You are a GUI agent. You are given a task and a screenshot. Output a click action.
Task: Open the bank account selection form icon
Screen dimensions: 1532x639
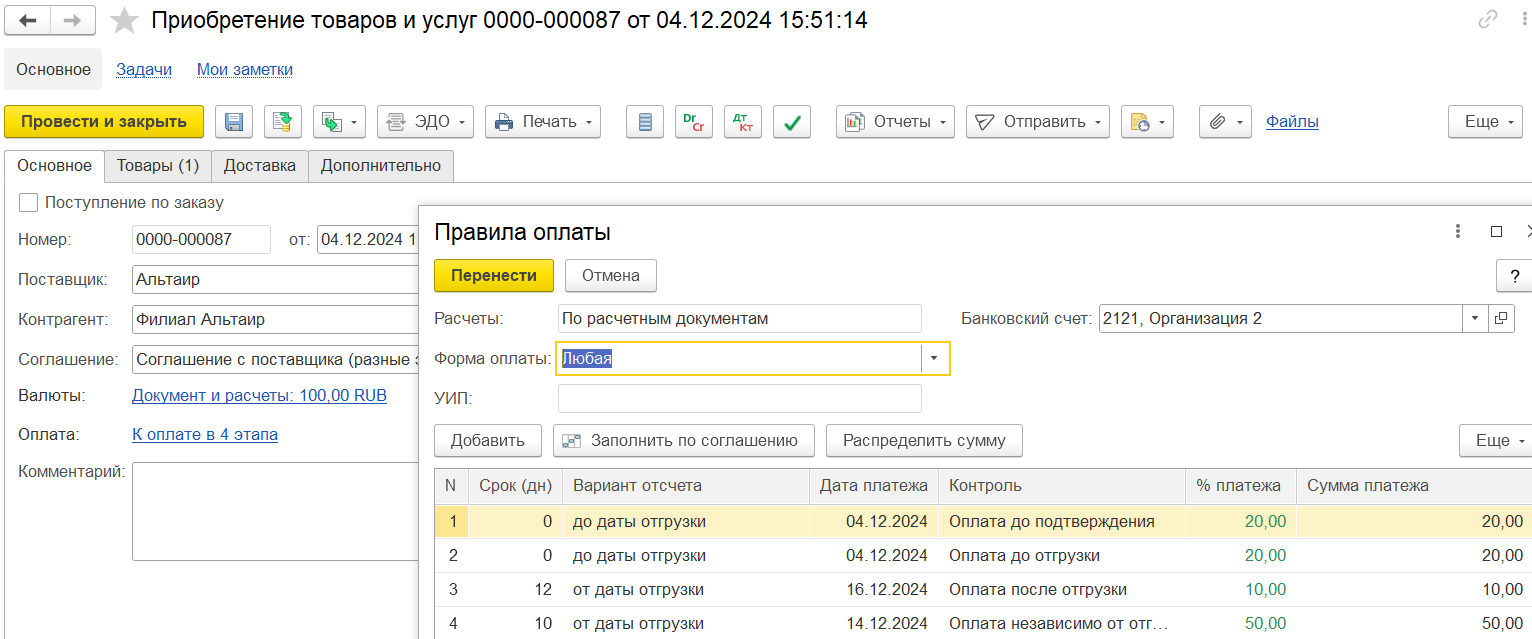click(x=1501, y=319)
